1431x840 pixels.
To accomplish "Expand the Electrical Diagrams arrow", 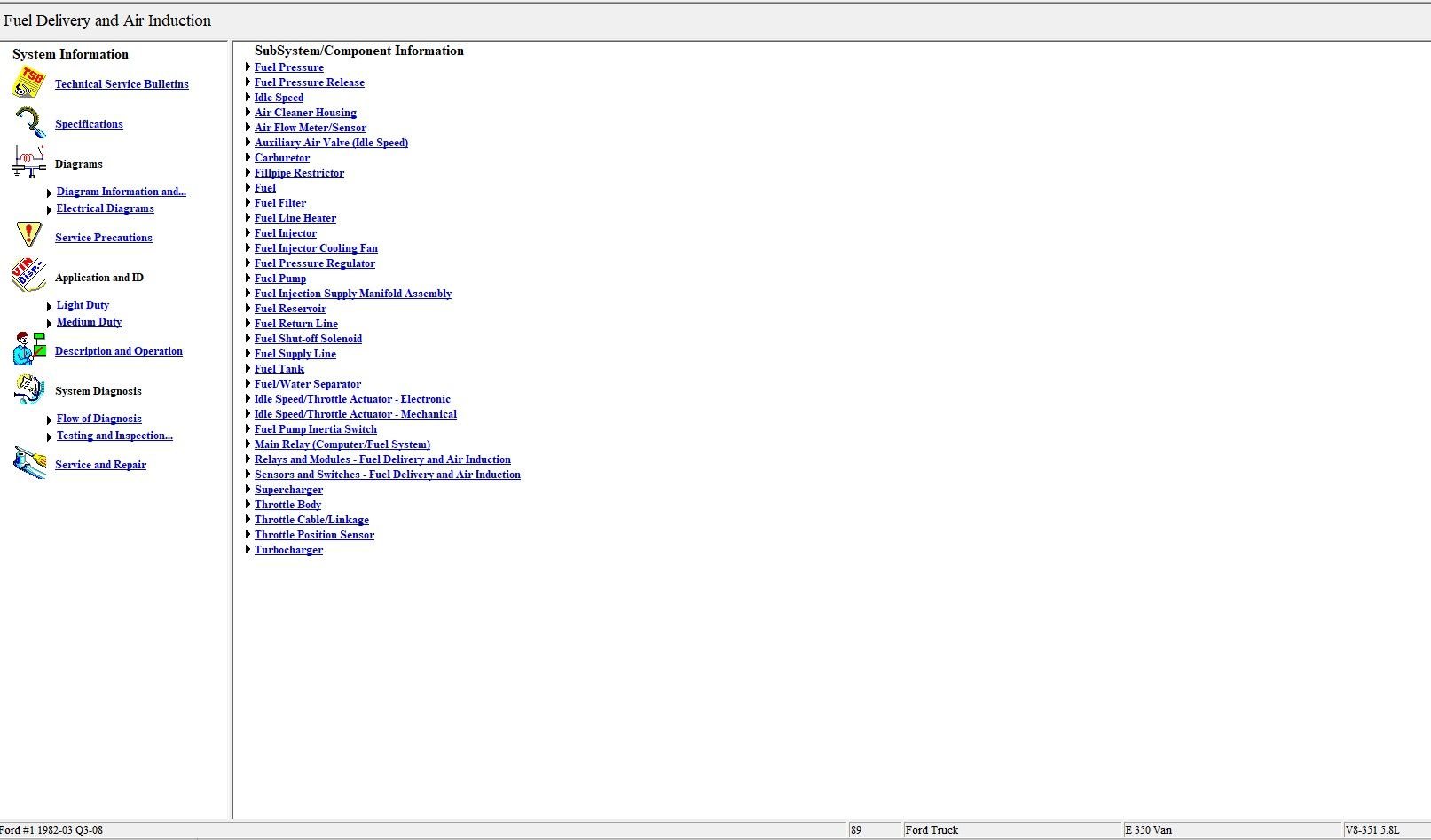I will (49, 210).
